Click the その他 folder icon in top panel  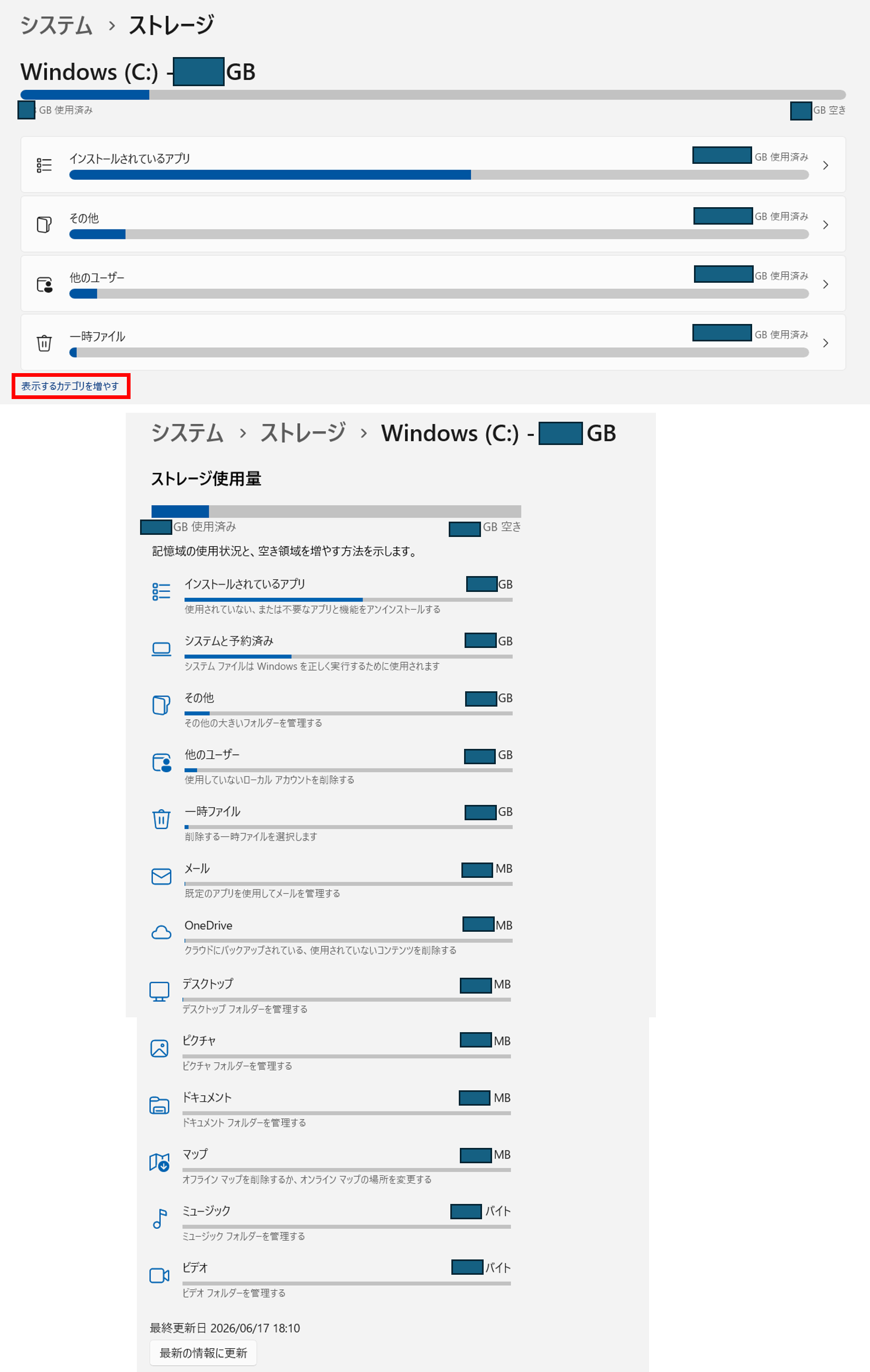44,225
